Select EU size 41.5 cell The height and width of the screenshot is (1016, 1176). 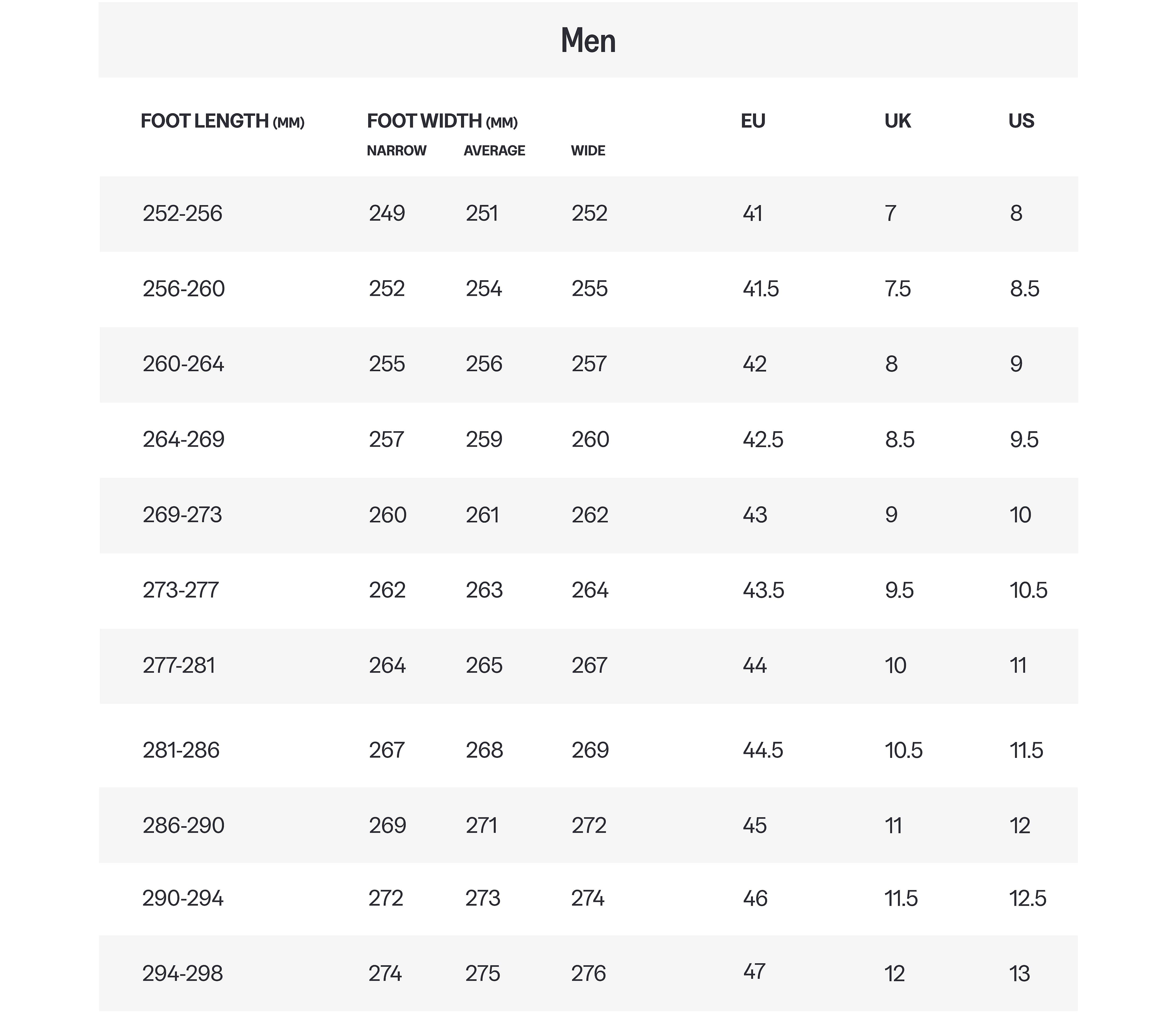[761, 289]
